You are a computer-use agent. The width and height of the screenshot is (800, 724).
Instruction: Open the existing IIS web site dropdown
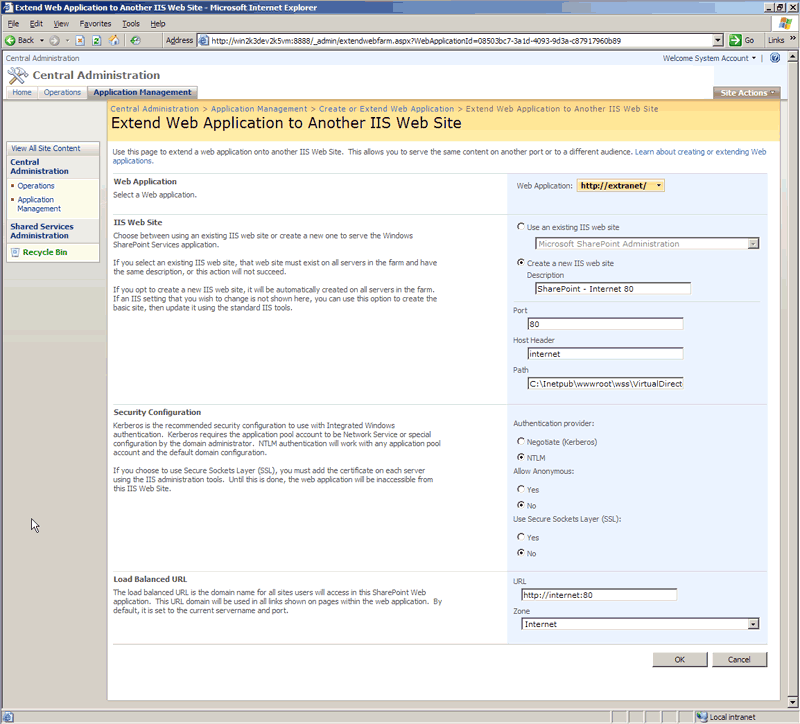[647, 244]
